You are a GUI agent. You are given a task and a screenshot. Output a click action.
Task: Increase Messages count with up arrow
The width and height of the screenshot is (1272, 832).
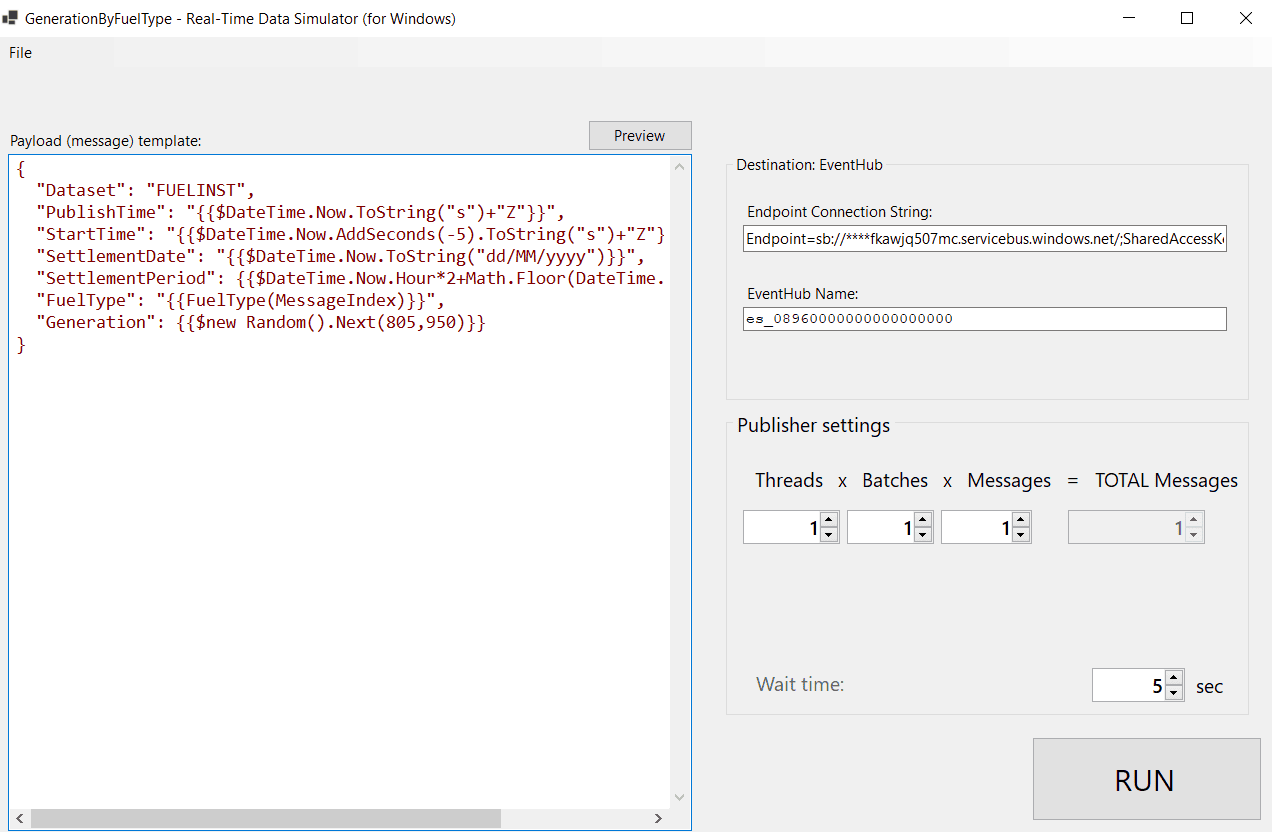pyautogui.click(x=1020, y=519)
